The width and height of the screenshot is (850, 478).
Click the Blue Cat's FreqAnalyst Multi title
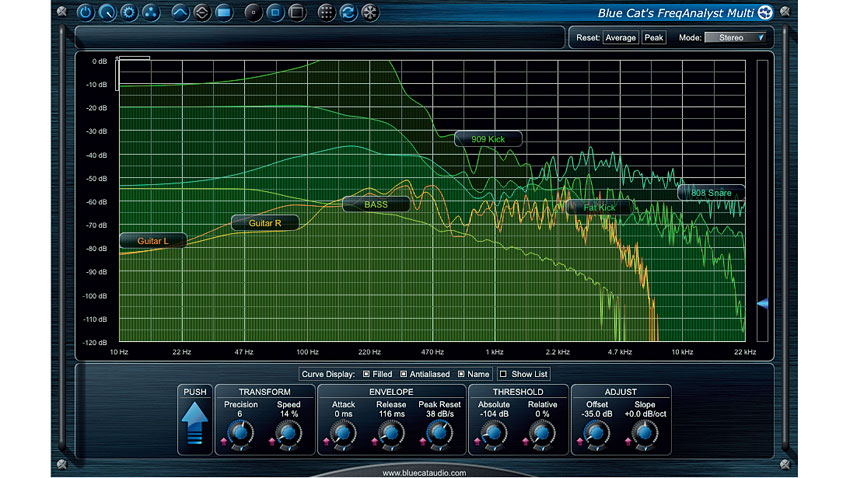(675, 13)
